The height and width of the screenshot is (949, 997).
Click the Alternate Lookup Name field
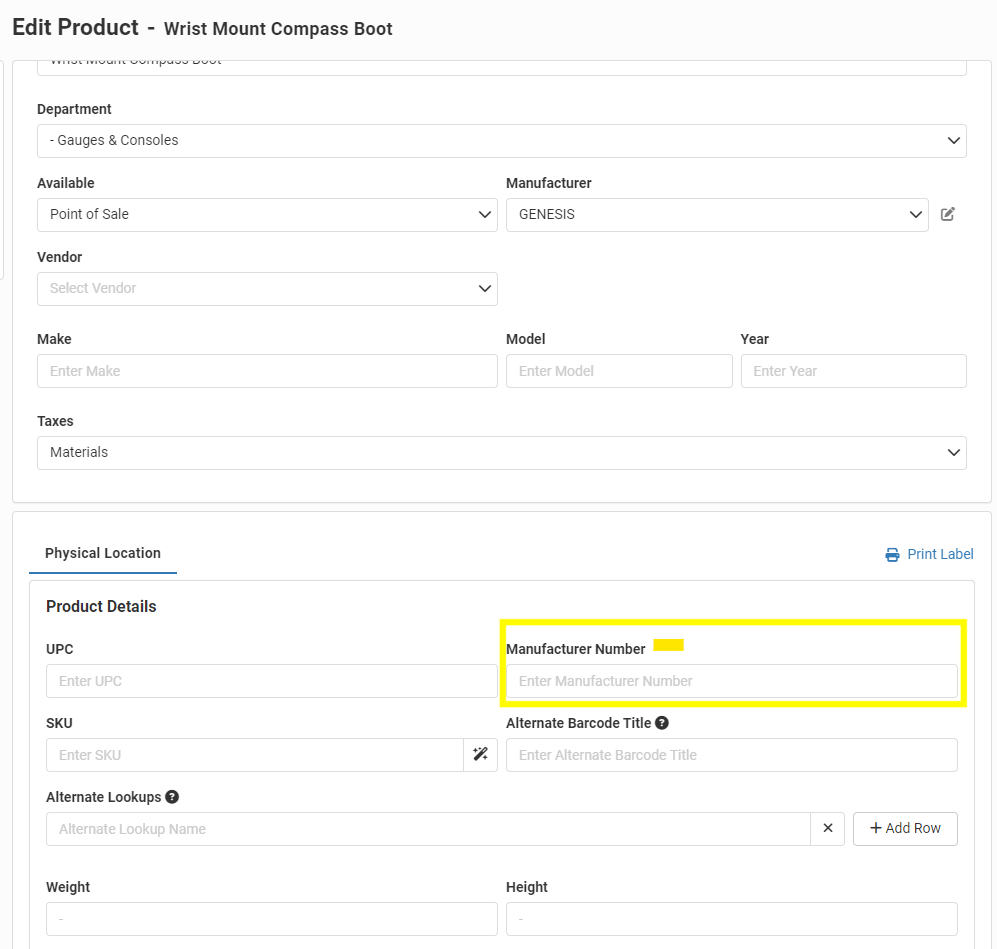(x=428, y=829)
